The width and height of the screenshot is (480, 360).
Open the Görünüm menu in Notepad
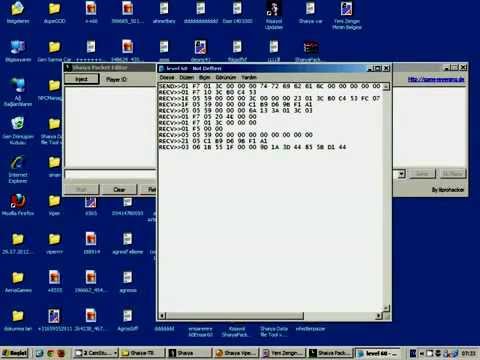(226, 77)
